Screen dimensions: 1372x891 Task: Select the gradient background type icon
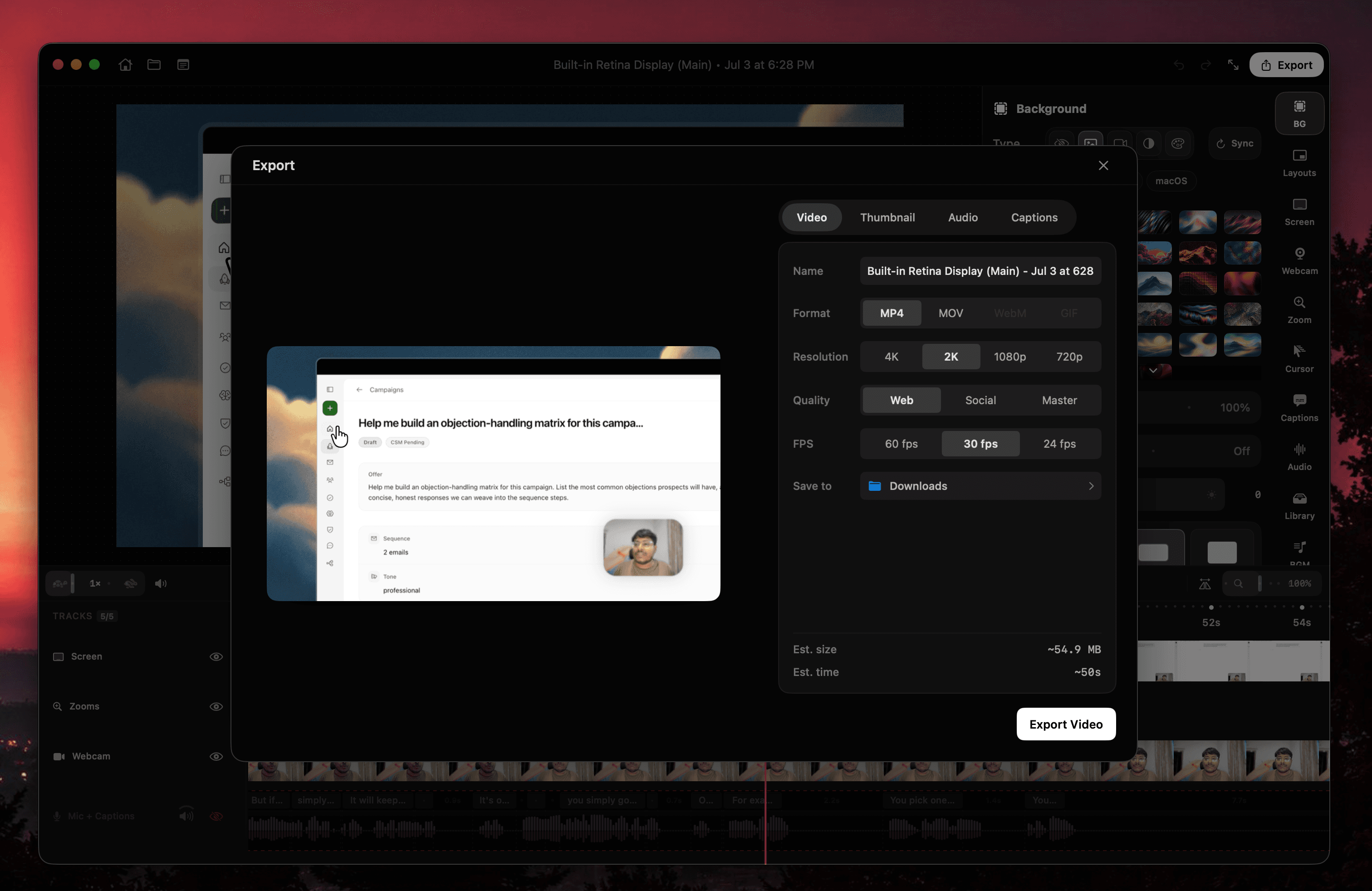[x=1149, y=143]
